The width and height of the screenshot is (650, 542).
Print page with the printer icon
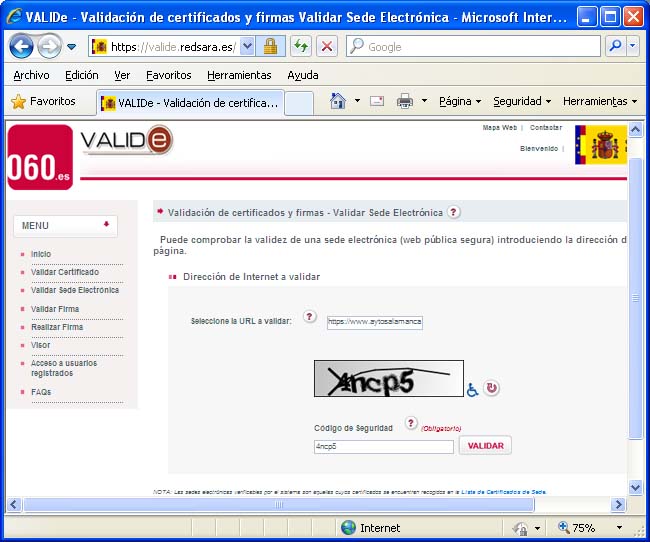pyautogui.click(x=405, y=101)
